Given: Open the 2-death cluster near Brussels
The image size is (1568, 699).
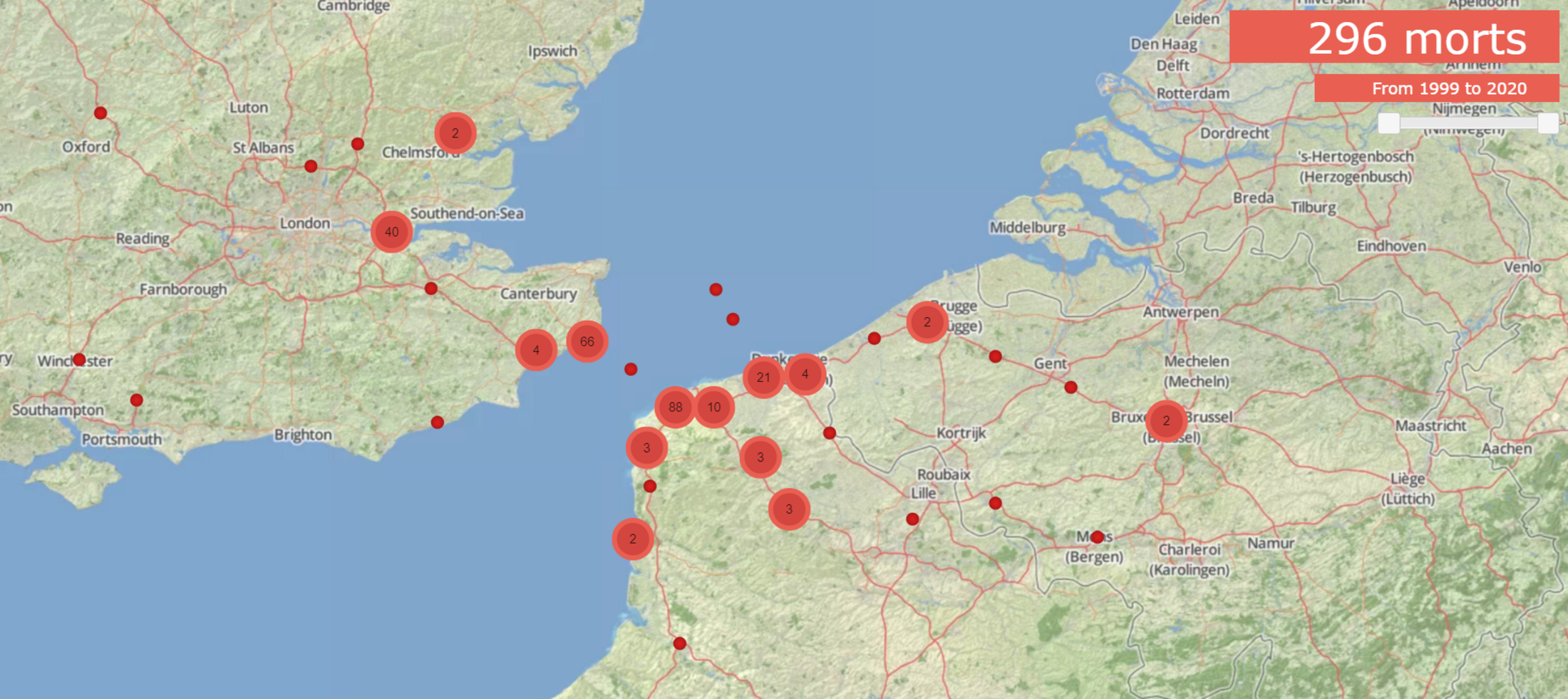Looking at the screenshot, I should click(x=1166, y=420).
